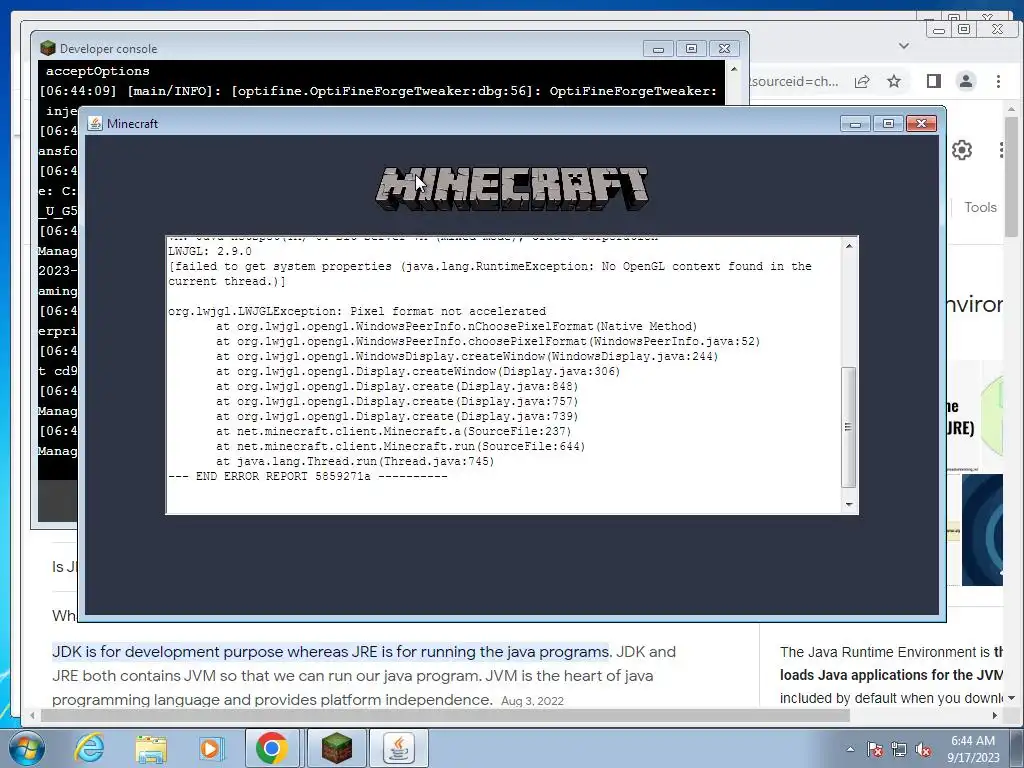Open Action Center flag icon in tray
The image size is (1024, 768).
[875, 750]
